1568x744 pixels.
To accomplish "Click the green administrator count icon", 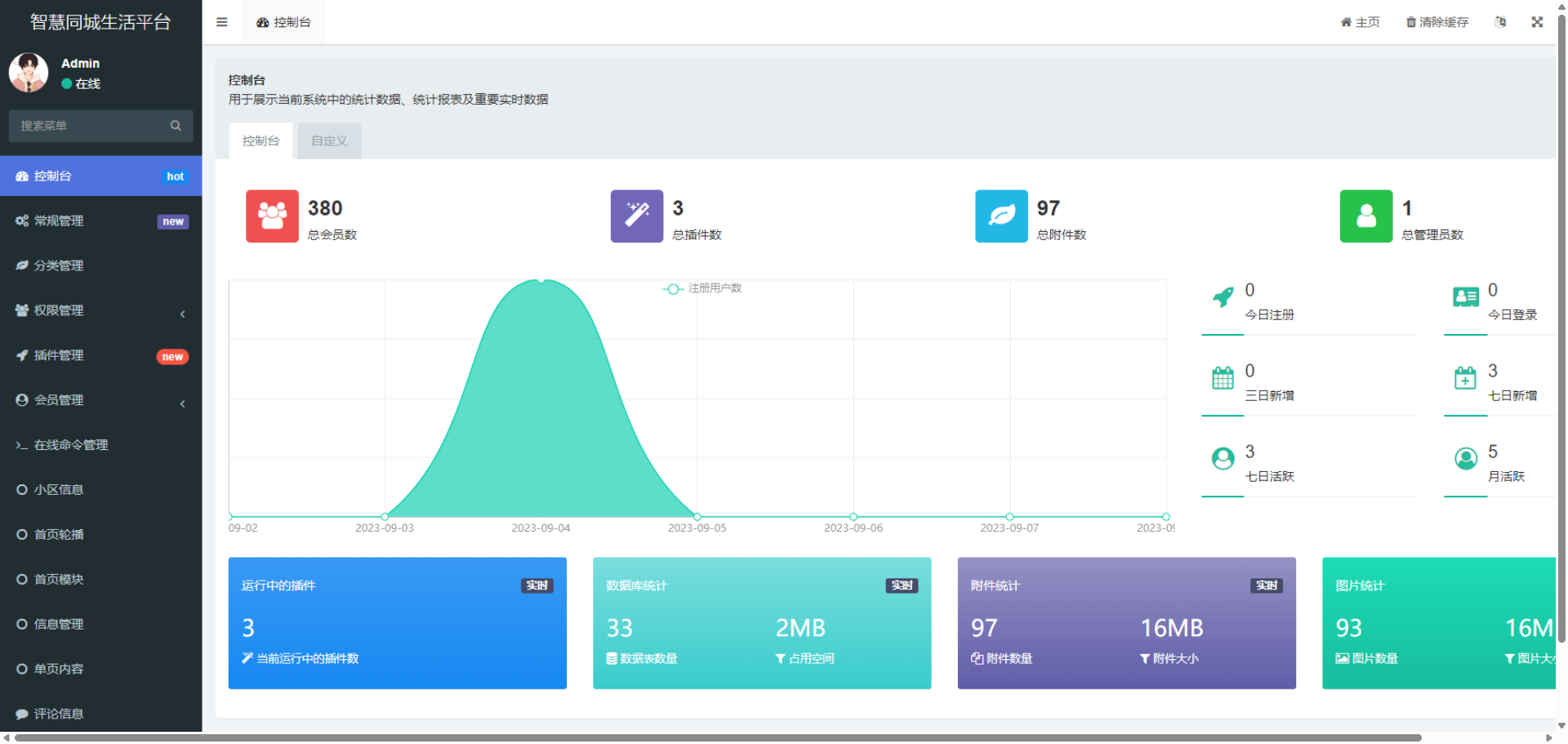I will (x=1365, y=216).
